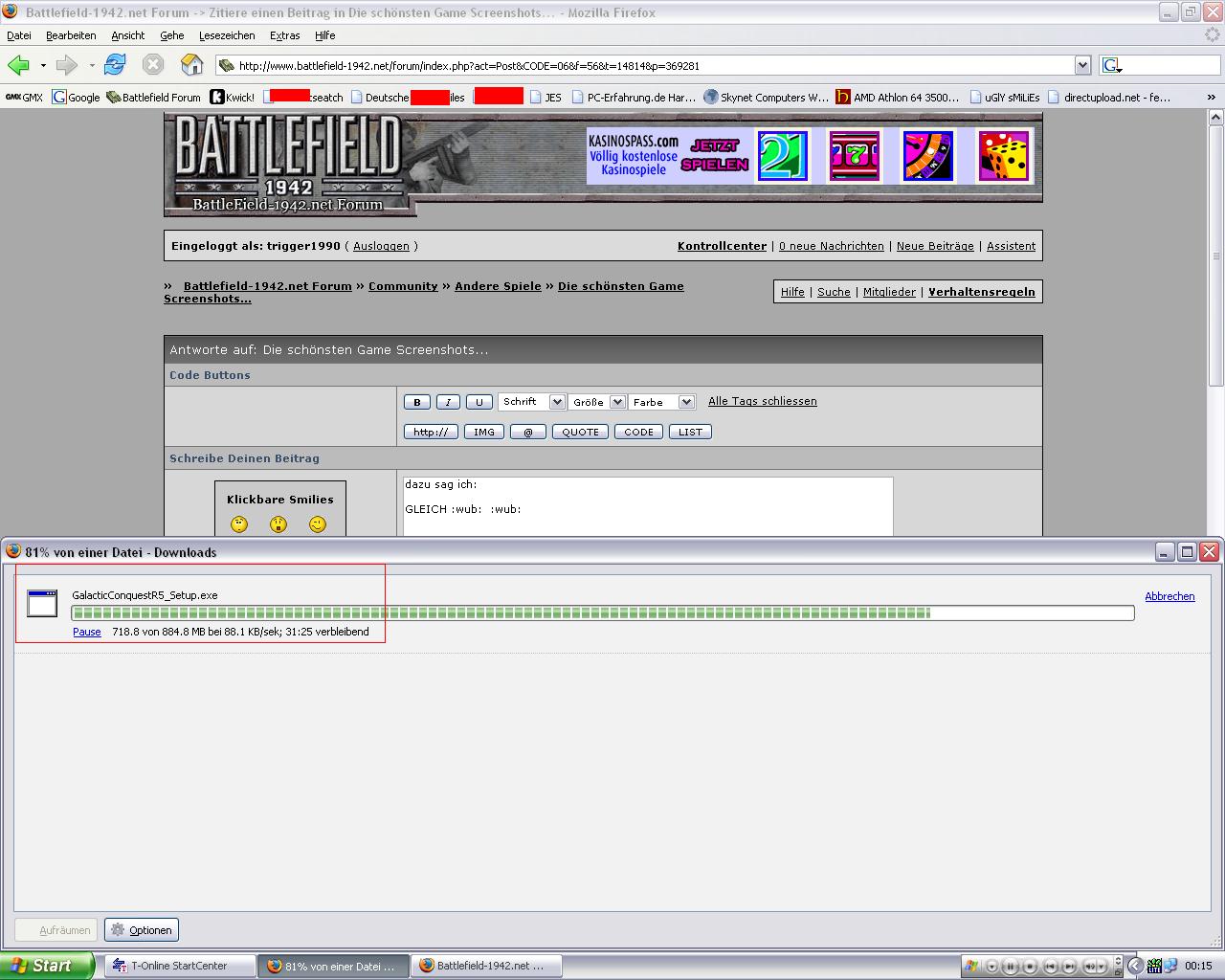Screen dimensions: 1225x980
Task: Open the Extras menu
Action: tap(284, 35)
